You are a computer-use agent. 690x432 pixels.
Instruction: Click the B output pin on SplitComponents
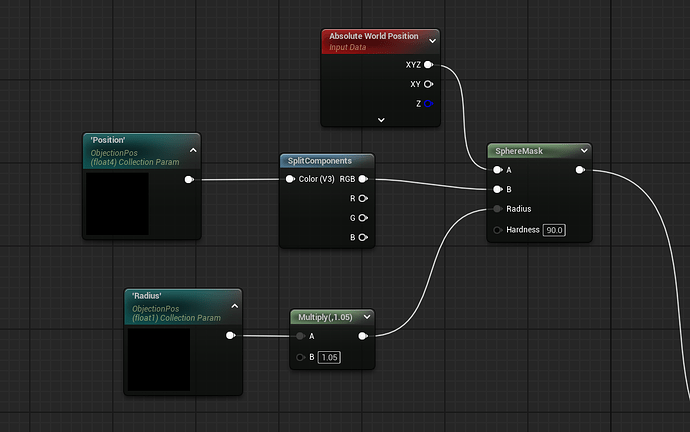pos(363,237)
